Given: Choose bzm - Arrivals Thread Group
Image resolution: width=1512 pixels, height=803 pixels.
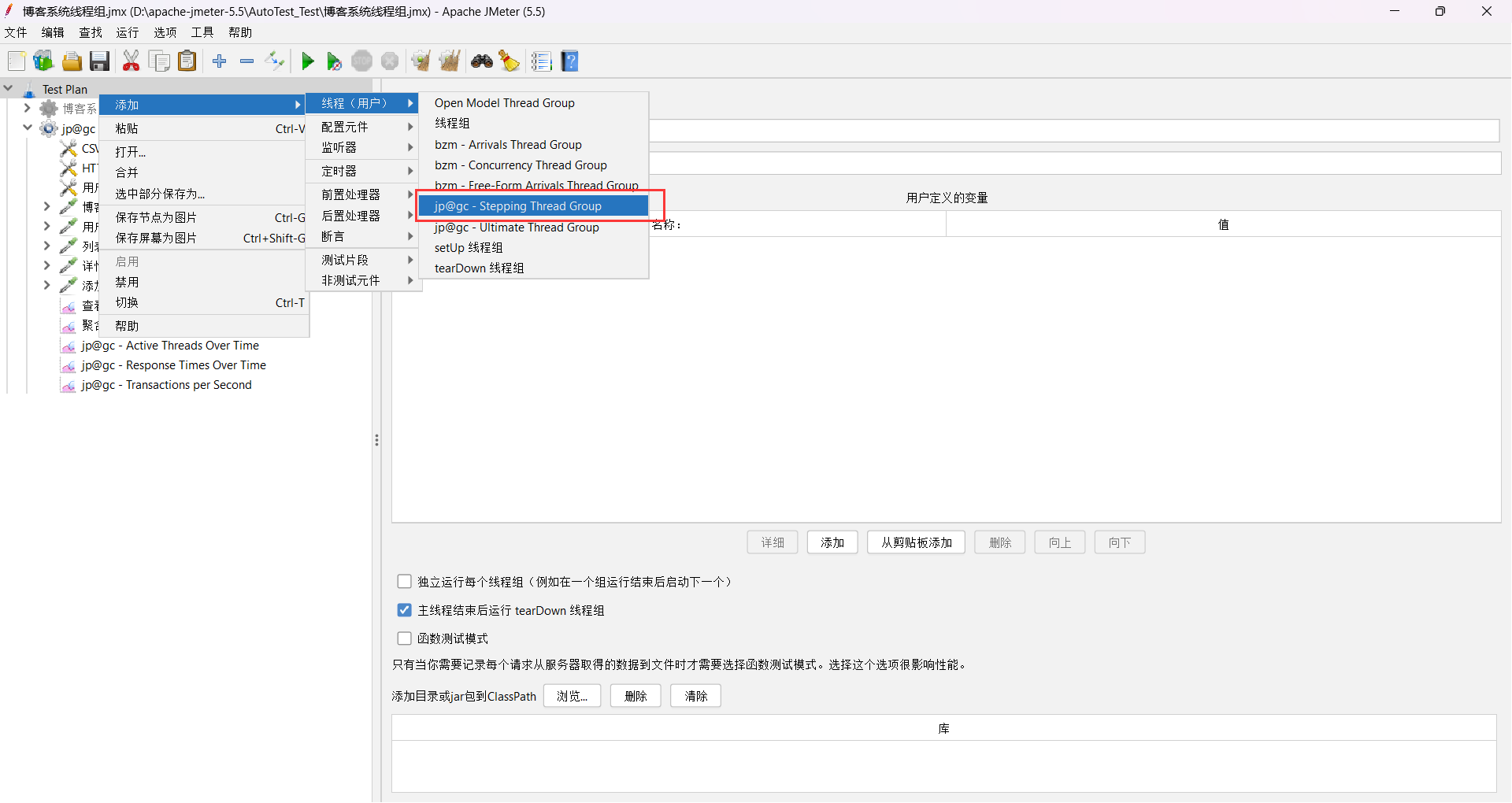Looking at the screenshot, I should coord(533,145).
